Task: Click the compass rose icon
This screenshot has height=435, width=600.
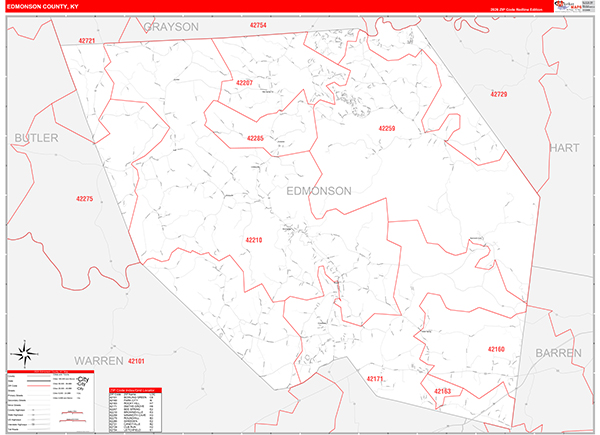Action: 25,354
